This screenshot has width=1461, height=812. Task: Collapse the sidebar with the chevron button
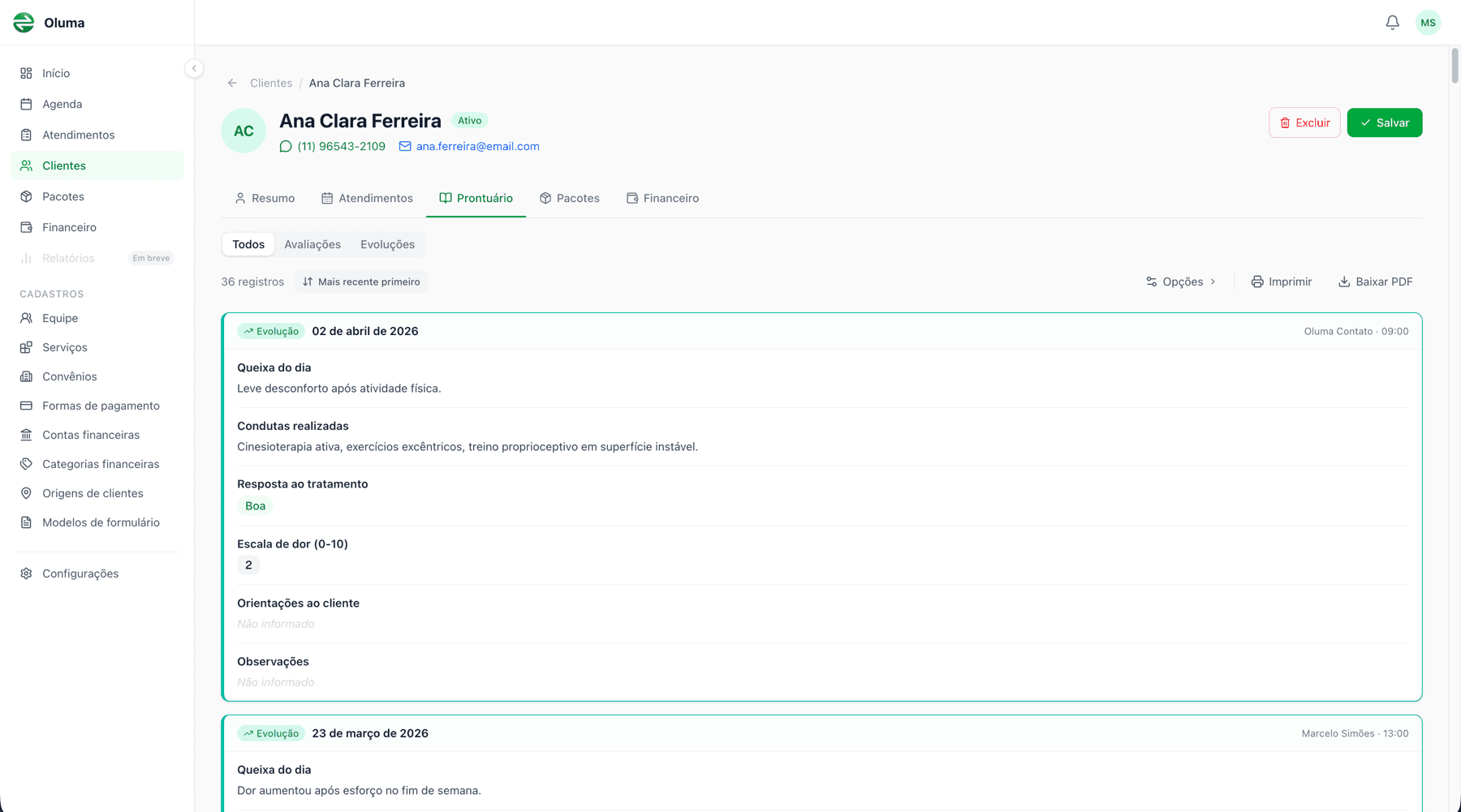click(194, 68)
